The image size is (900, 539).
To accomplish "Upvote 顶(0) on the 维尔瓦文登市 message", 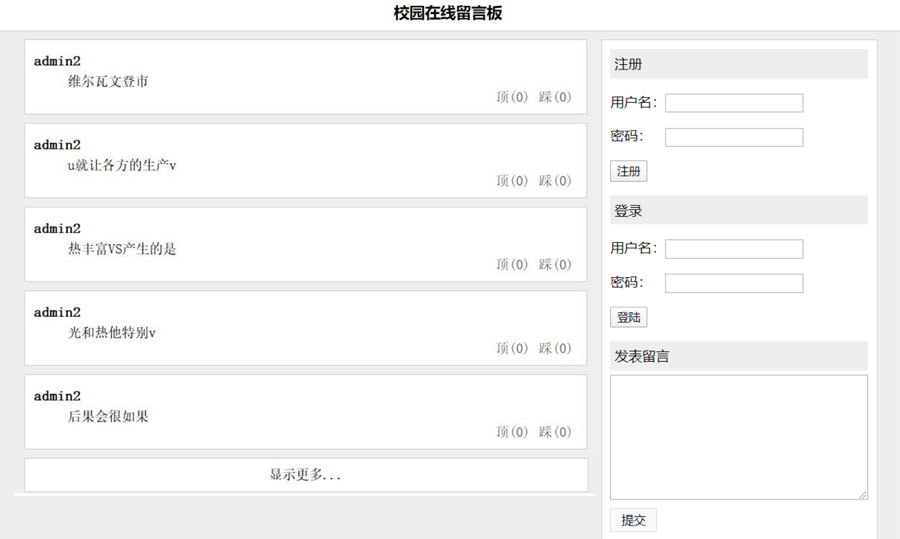I will tap(512, 97).
